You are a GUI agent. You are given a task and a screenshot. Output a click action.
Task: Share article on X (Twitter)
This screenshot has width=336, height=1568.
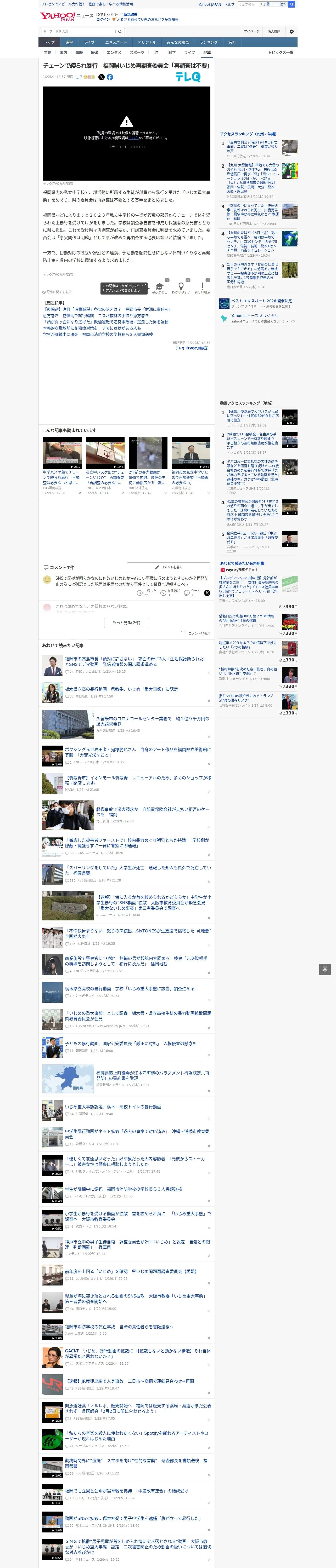click(101, 77)
